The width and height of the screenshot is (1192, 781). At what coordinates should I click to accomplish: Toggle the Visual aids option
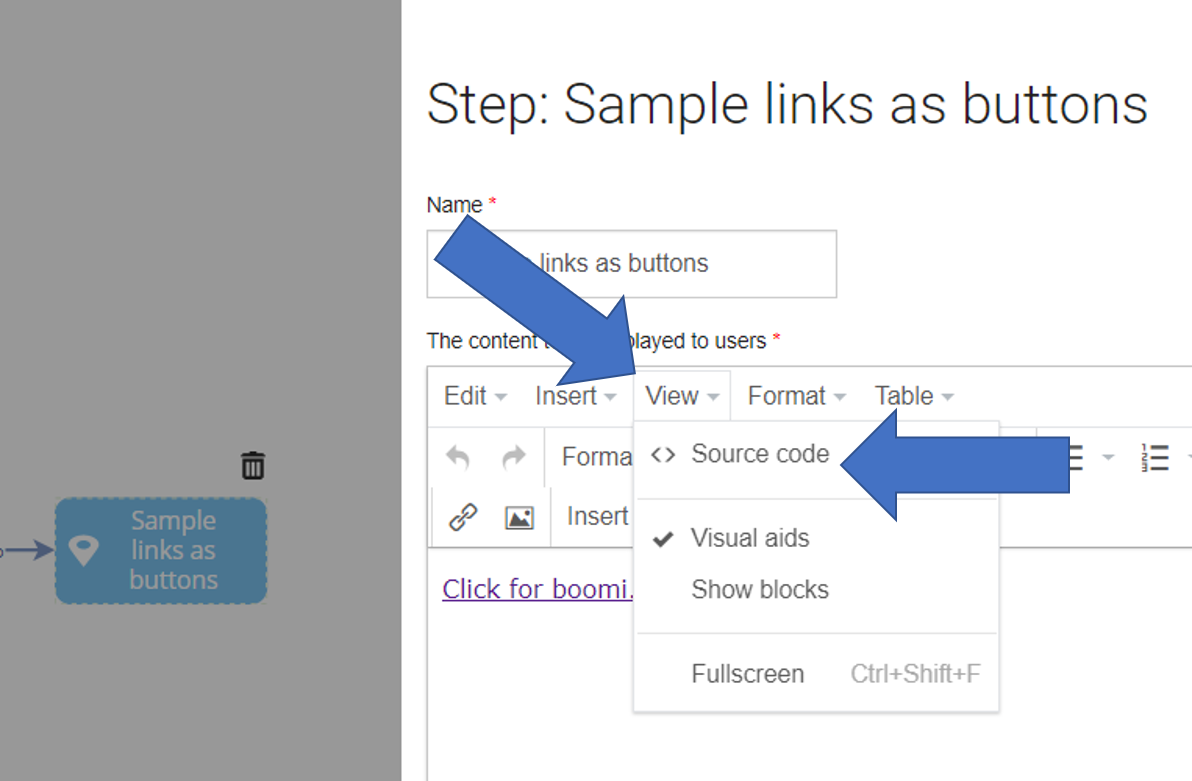point(749,538)
